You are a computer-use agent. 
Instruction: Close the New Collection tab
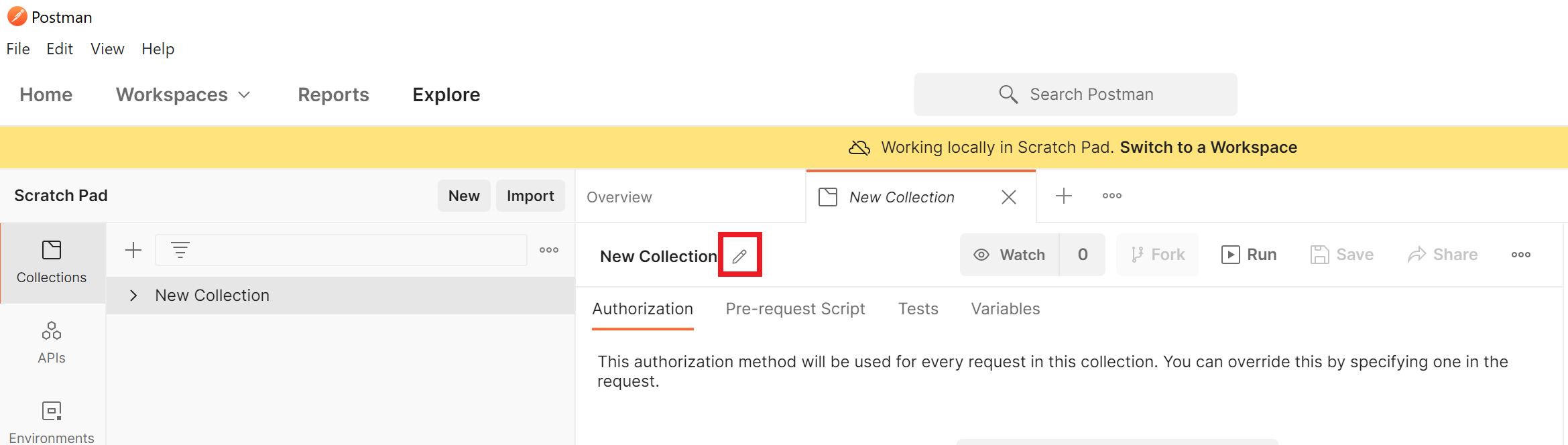click(1008, 197)
